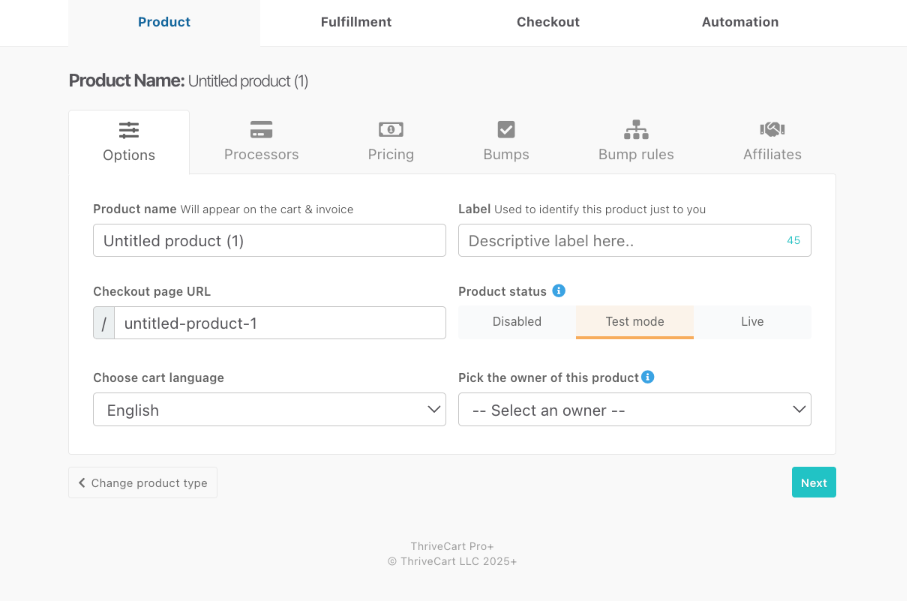Click the Pricing money bill icon
Screen dimensions: 907x601
coord(391,130)
